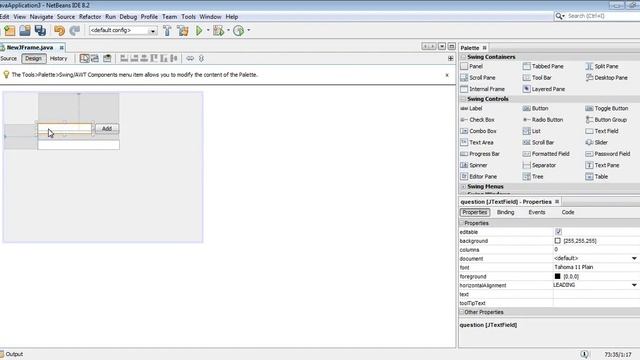640x360 pixels.
Task: Click the third alignment icon in designer toolbar
Action: 144,58
